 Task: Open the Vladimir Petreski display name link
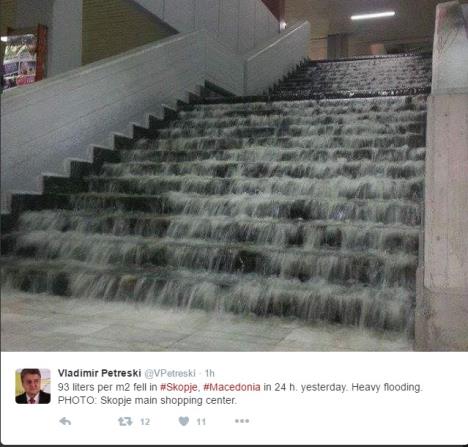pos(99,373)
